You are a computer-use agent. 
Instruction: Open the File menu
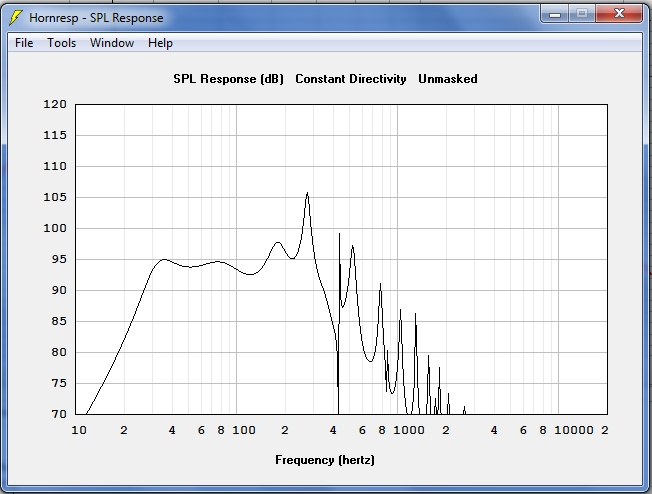[24, 43]
